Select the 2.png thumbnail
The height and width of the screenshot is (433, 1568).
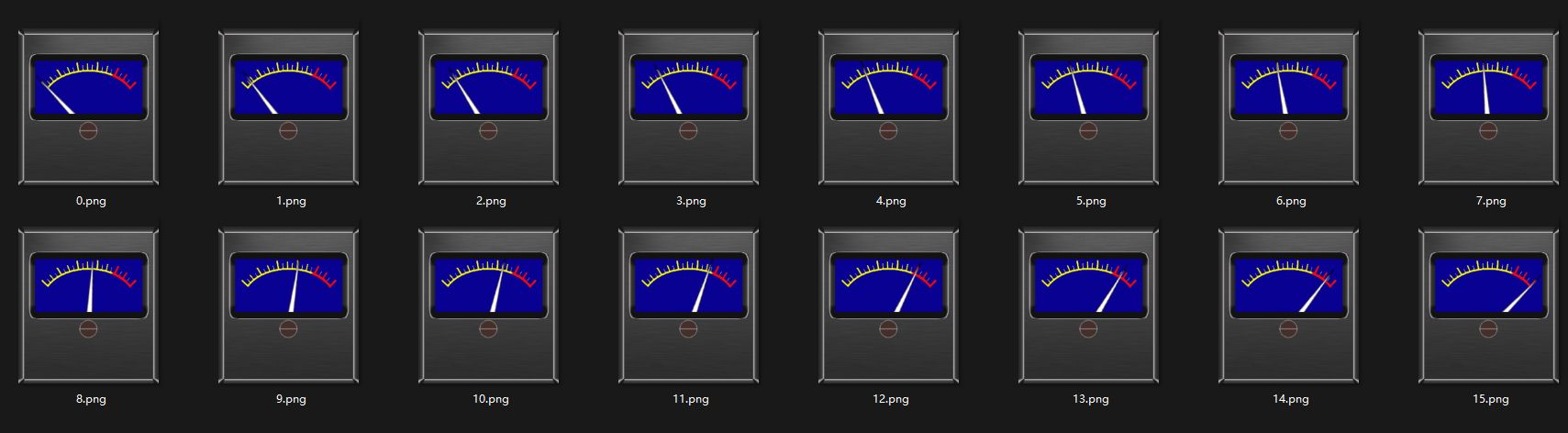[x=489, y=107]
